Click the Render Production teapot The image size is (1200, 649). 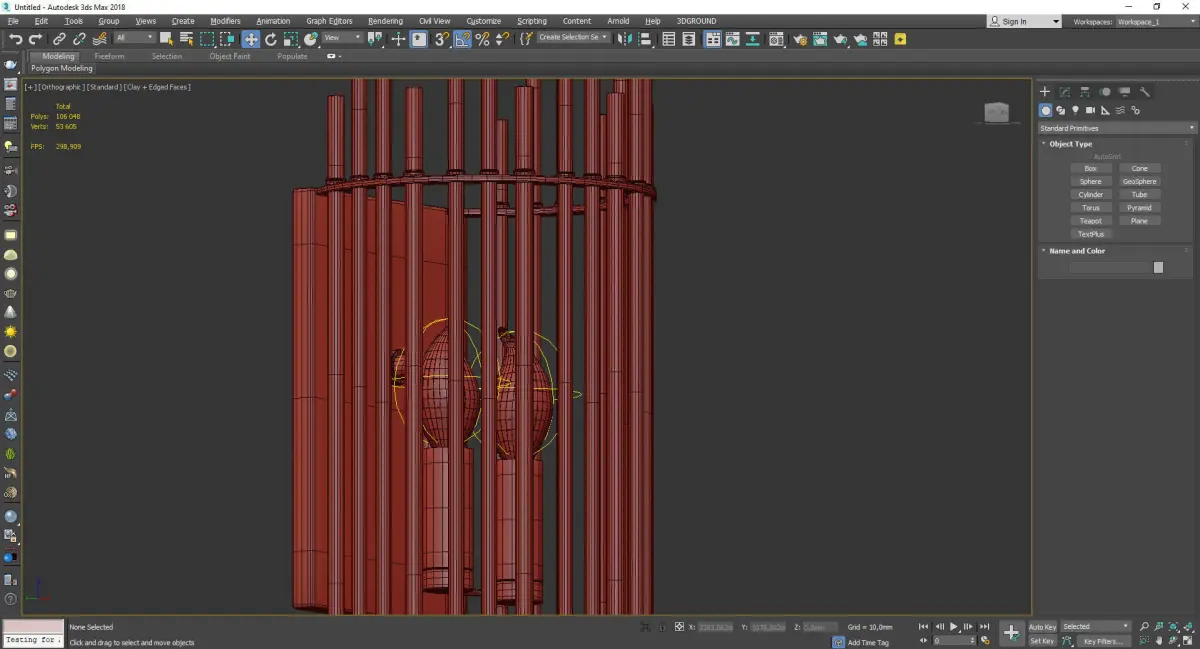tap(840, 39)
